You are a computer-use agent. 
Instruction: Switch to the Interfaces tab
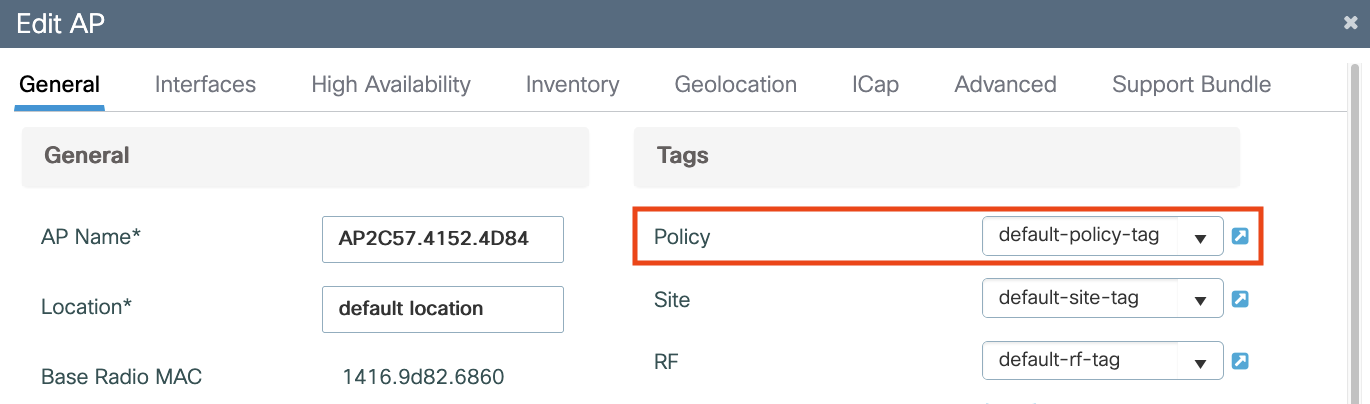coord(205,85)
